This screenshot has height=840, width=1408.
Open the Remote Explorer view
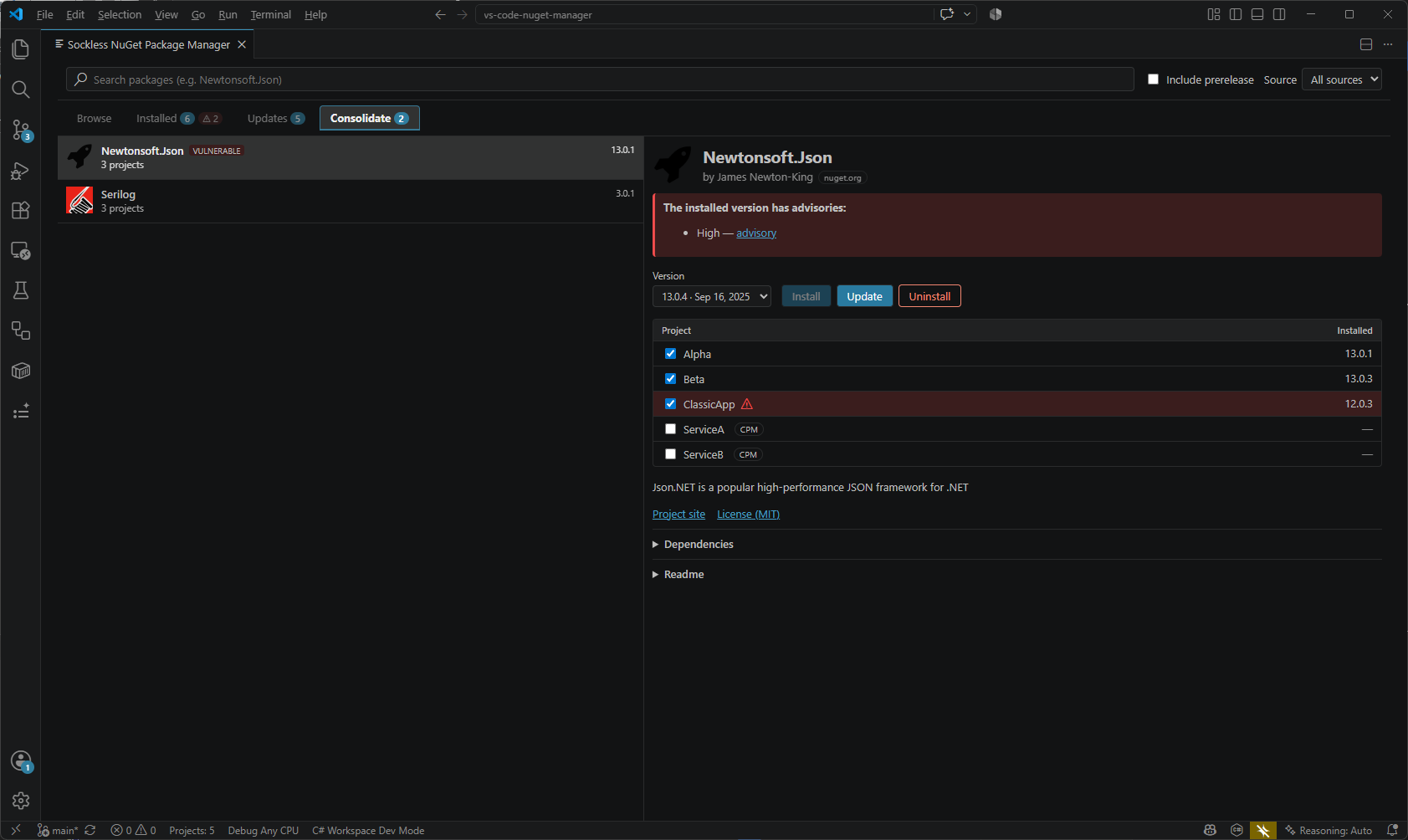click(x=21, y=250)
